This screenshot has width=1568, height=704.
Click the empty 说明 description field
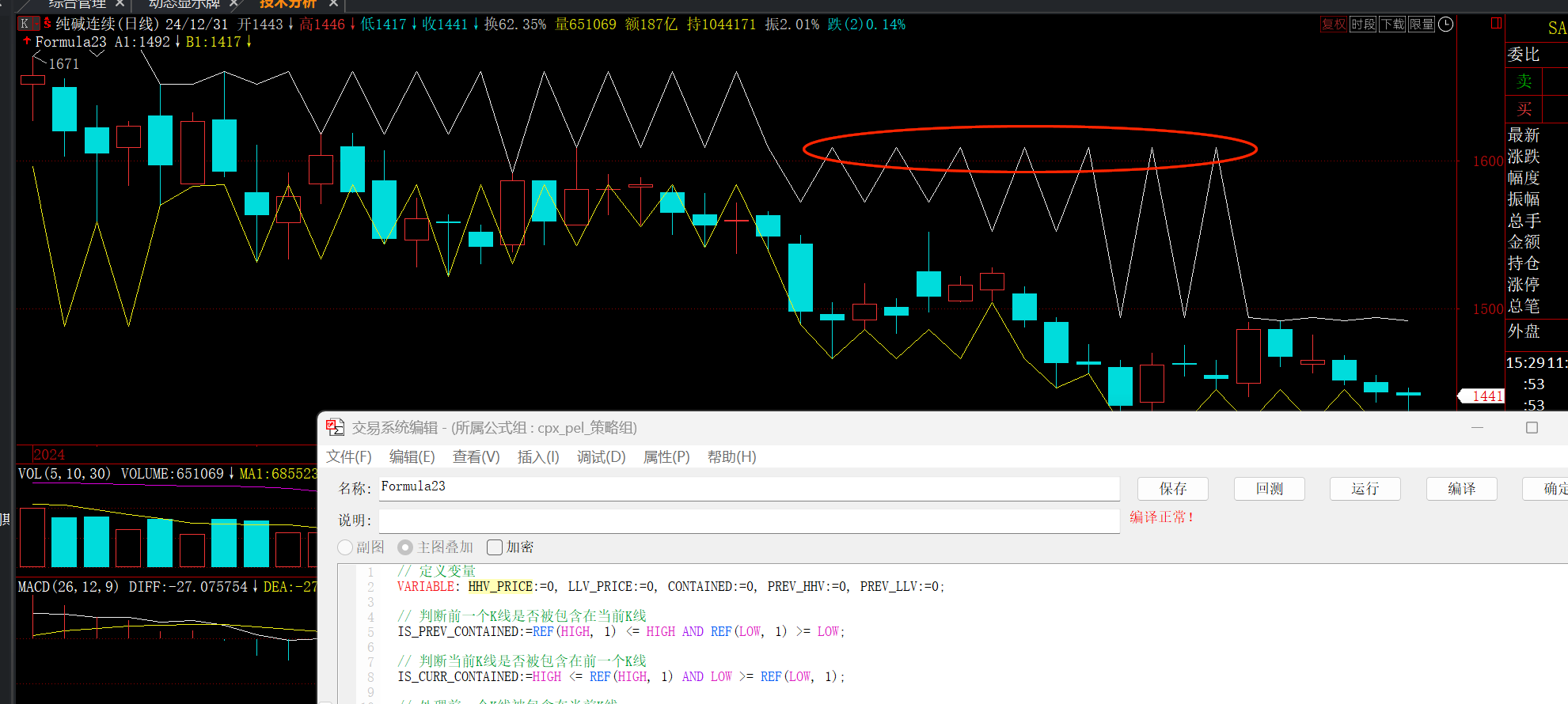click(x=749, y=520)
